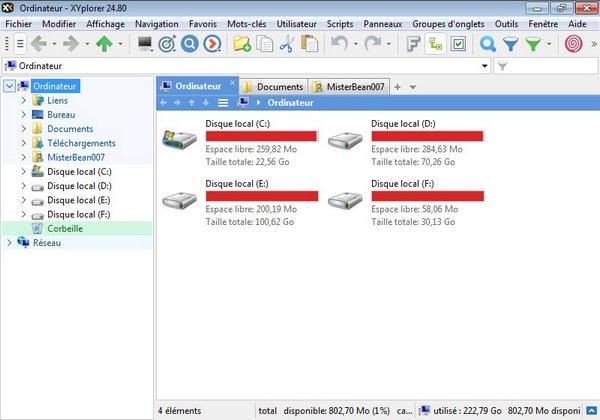The height and width of the screenshot is (420, 600).
Task: Toggle the tree view icon in toolbar
Action: (x=435, y=44)
